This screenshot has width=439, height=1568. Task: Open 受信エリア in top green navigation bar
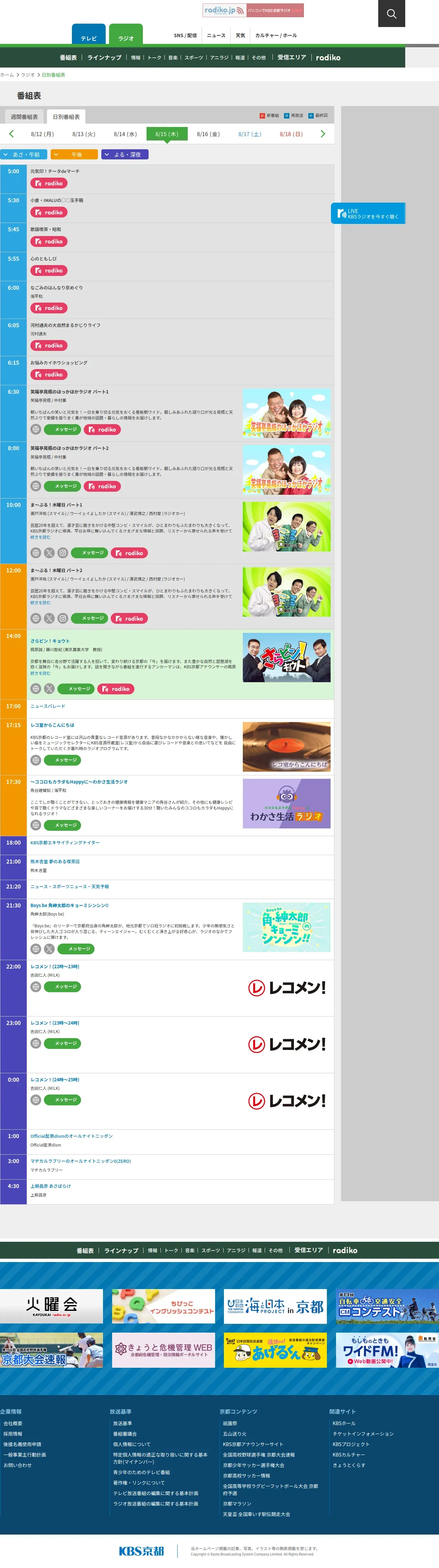pos(292,58)
